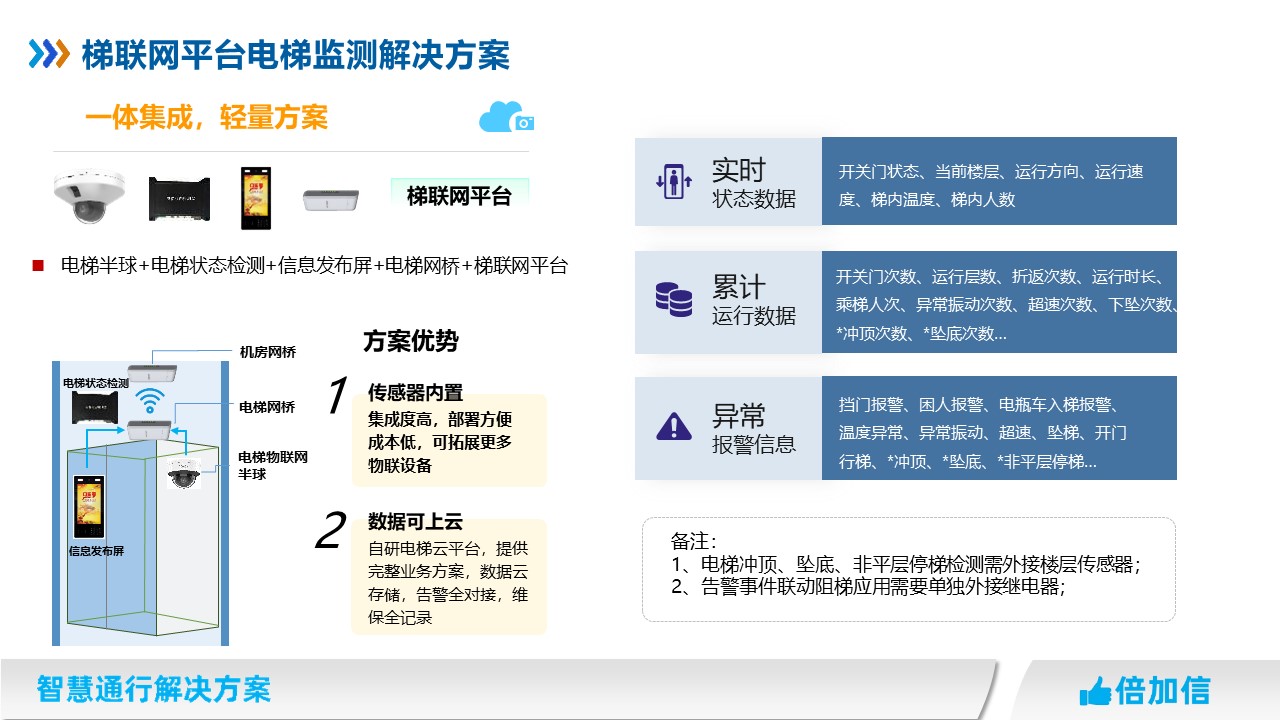Screen dimensions: 1280x720
Task: Click the blue panel starting with 开关门状态
Action: (x=998, y=181)
